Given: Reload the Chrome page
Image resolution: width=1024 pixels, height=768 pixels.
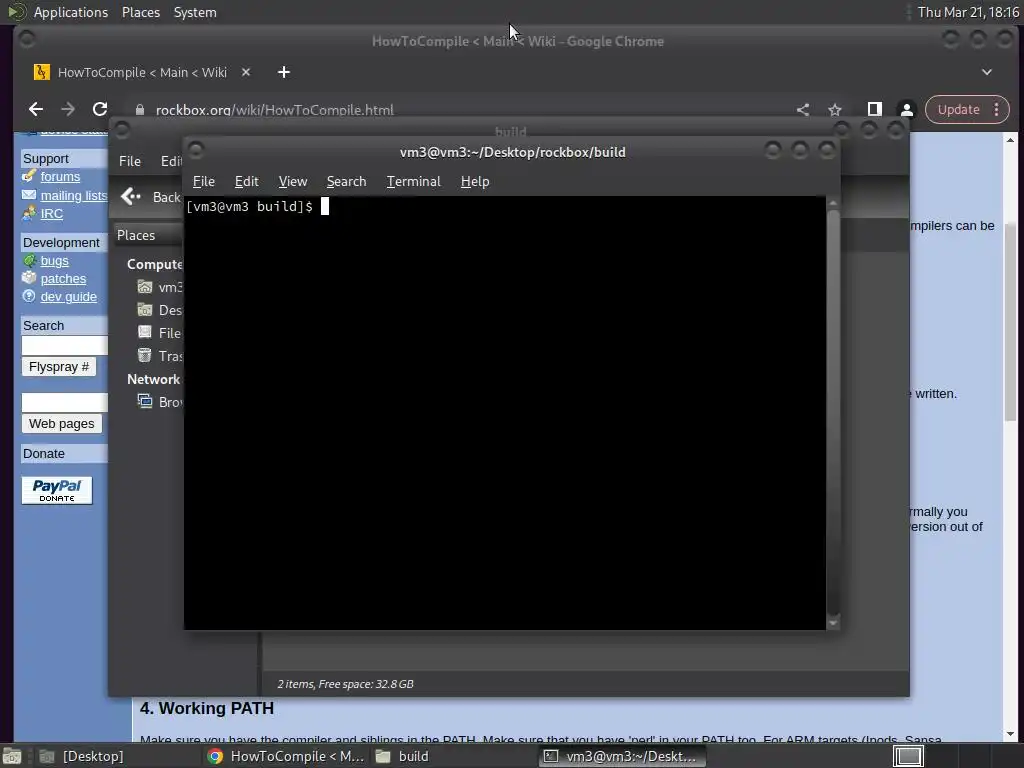Looking at the screenshot, I should point(99,109).
